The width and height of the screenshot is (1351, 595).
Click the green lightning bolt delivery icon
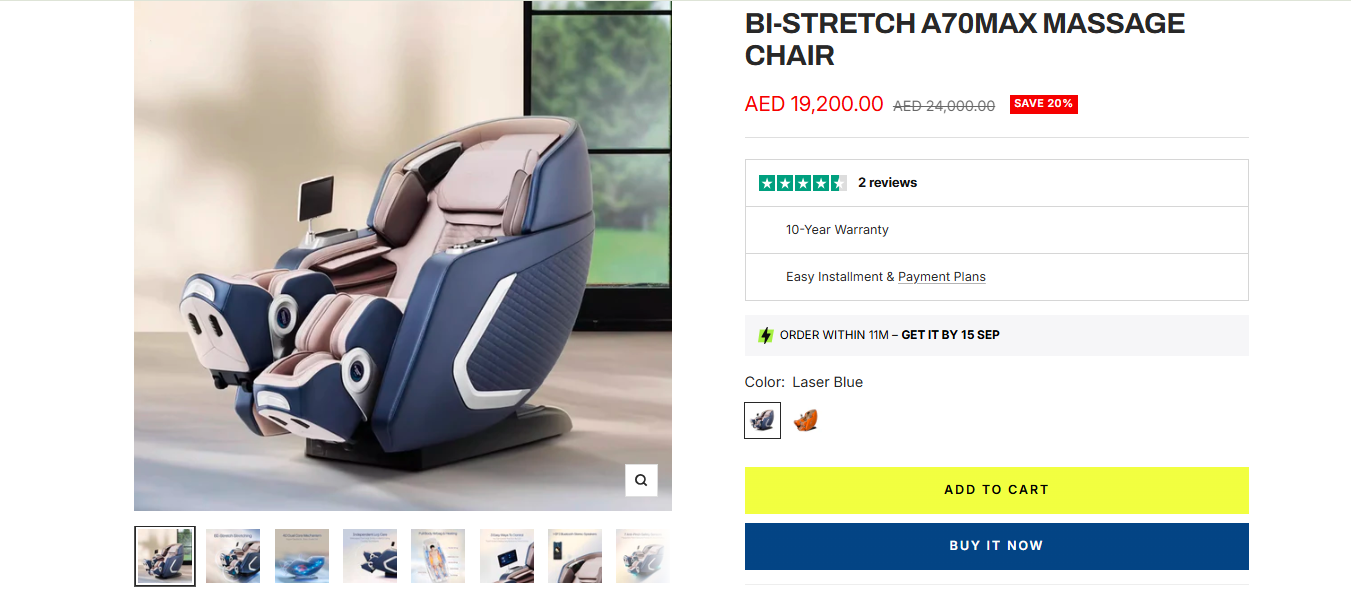[x=765, y=336]
